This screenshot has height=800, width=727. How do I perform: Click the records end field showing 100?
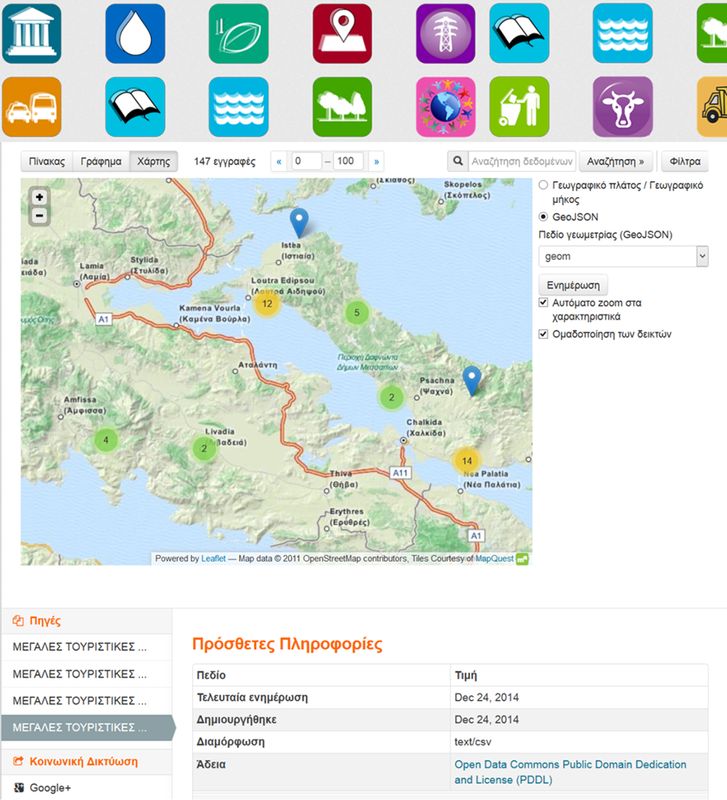coord(348,161)
